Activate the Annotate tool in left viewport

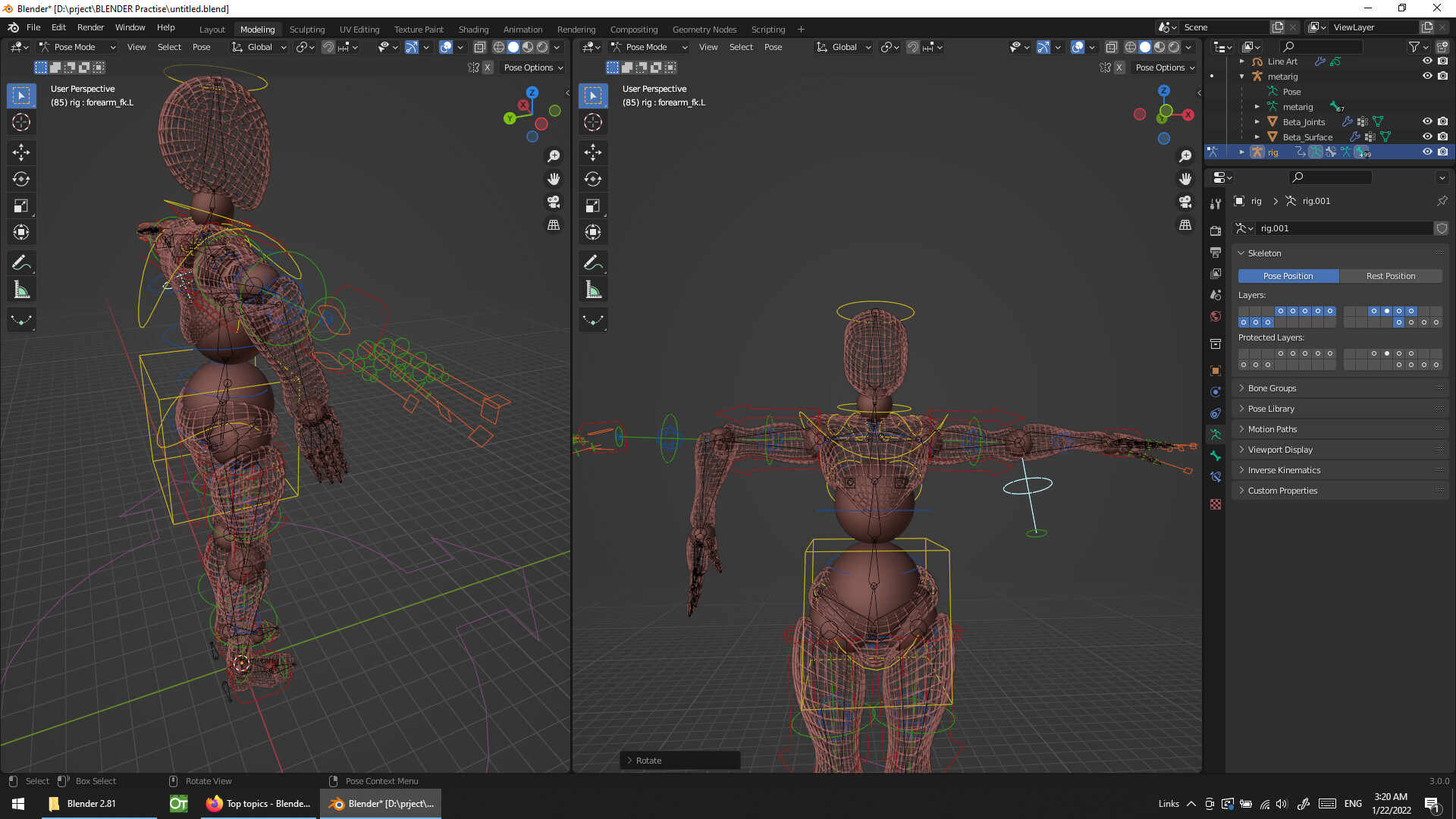point(21,263)
